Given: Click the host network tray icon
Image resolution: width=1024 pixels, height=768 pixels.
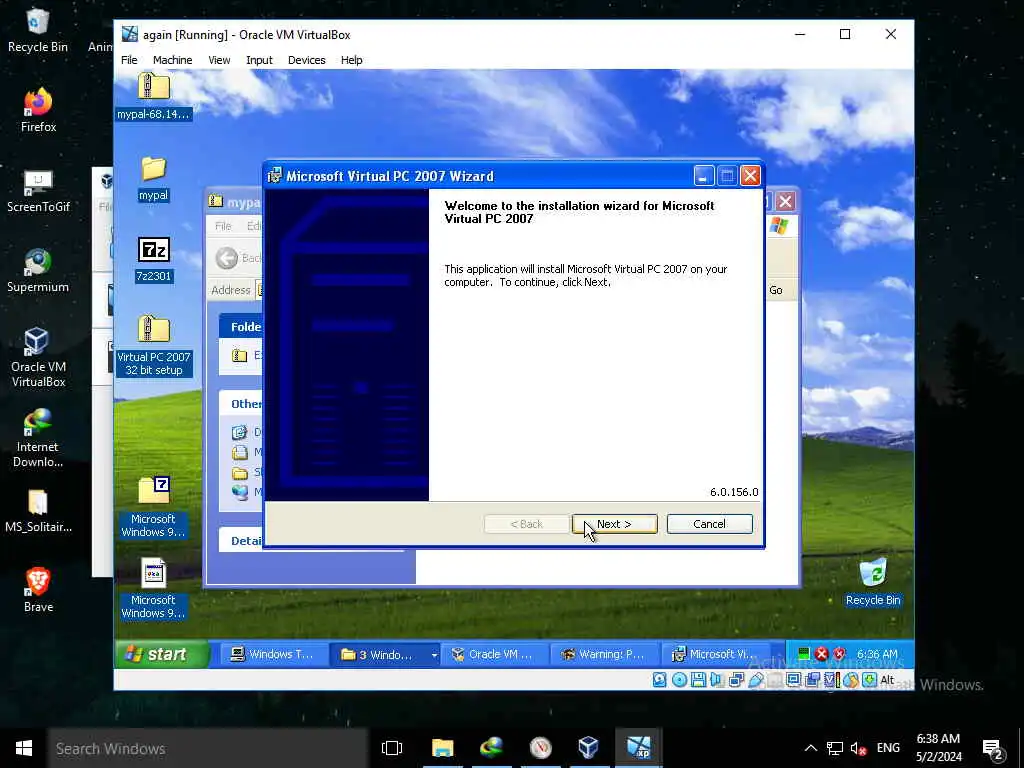Looking at the screenshot, I should 835,748.
